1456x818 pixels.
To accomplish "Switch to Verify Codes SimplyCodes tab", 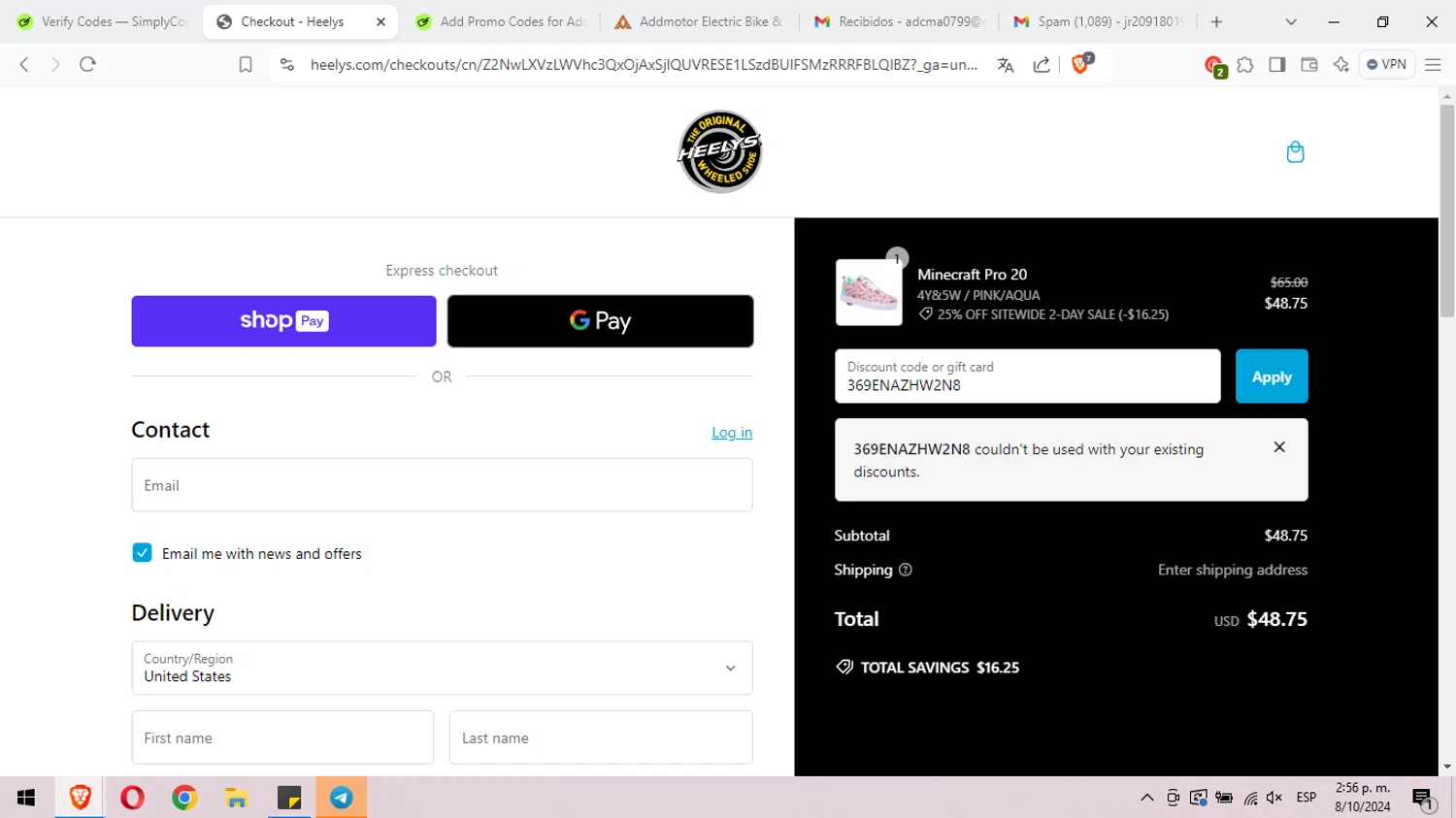I will coord(102,21).
